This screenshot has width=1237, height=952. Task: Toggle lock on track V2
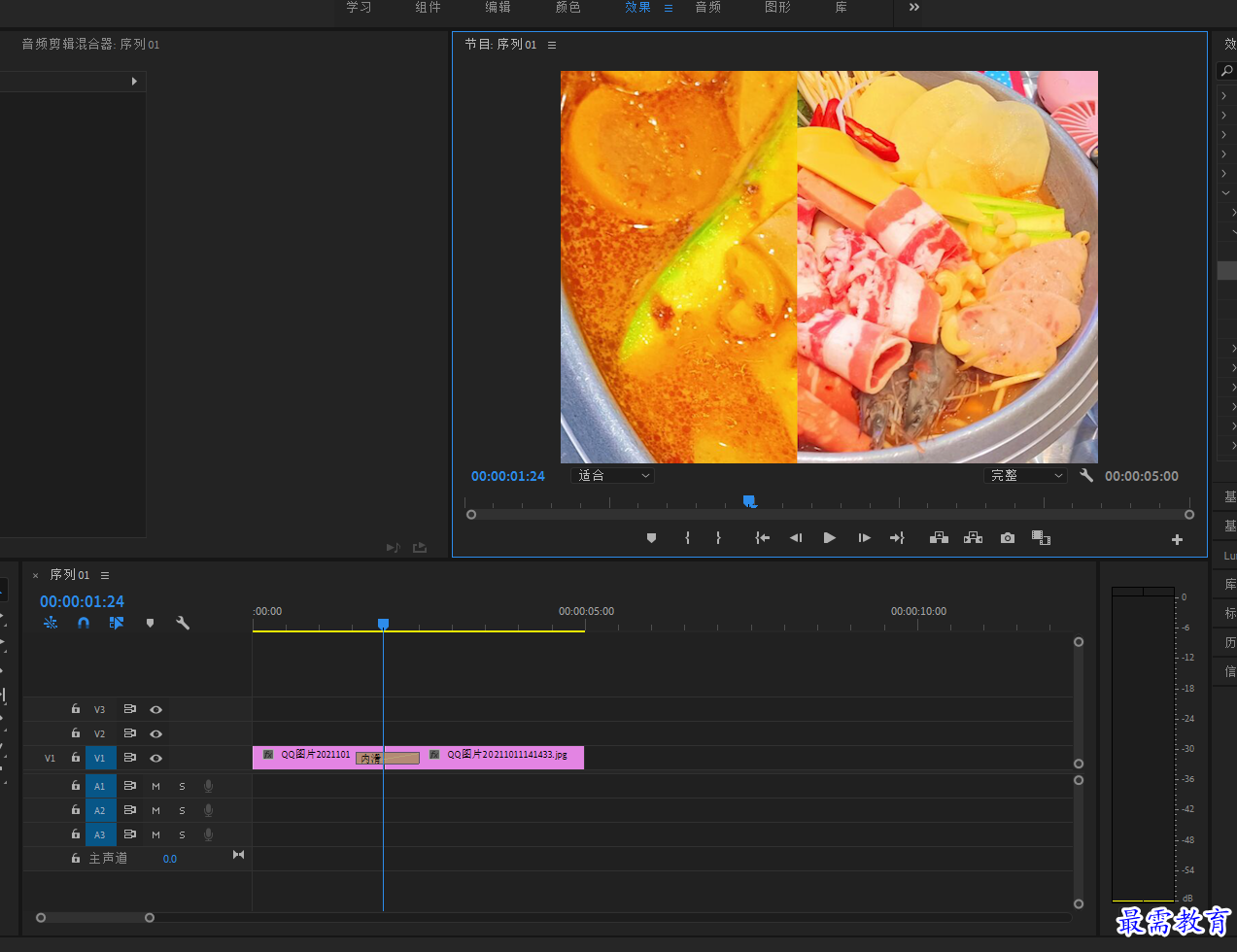click(76, 733)
